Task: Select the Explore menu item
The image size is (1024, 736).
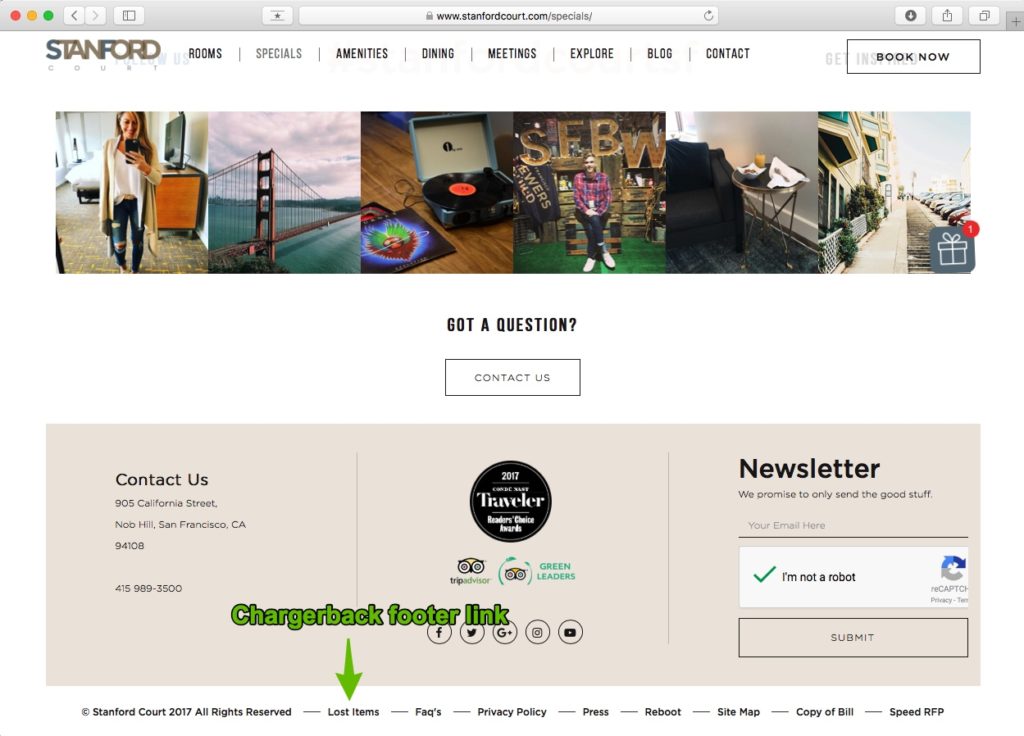Action: tap(592, 54)
